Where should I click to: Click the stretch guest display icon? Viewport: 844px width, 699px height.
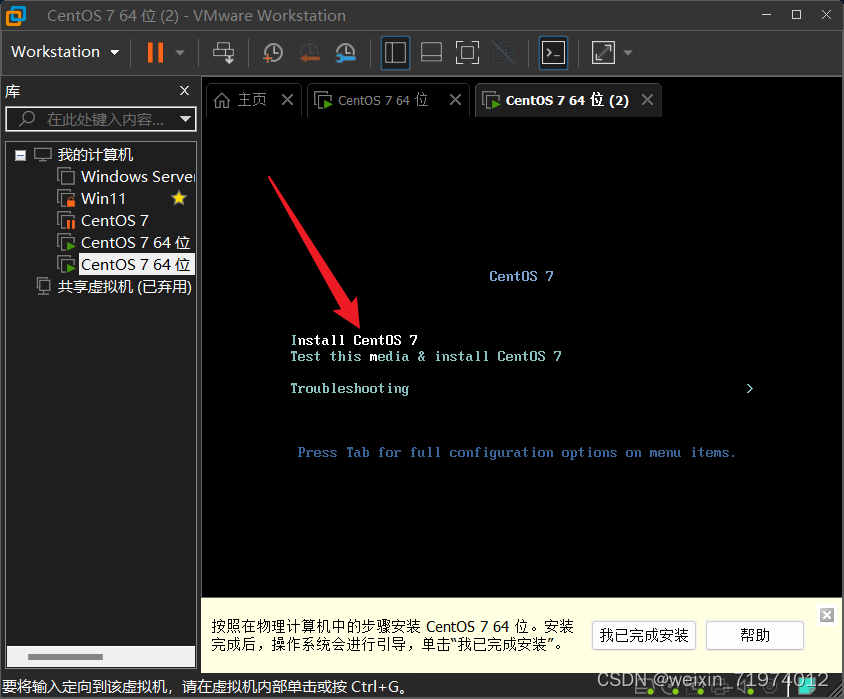point(603,53)
